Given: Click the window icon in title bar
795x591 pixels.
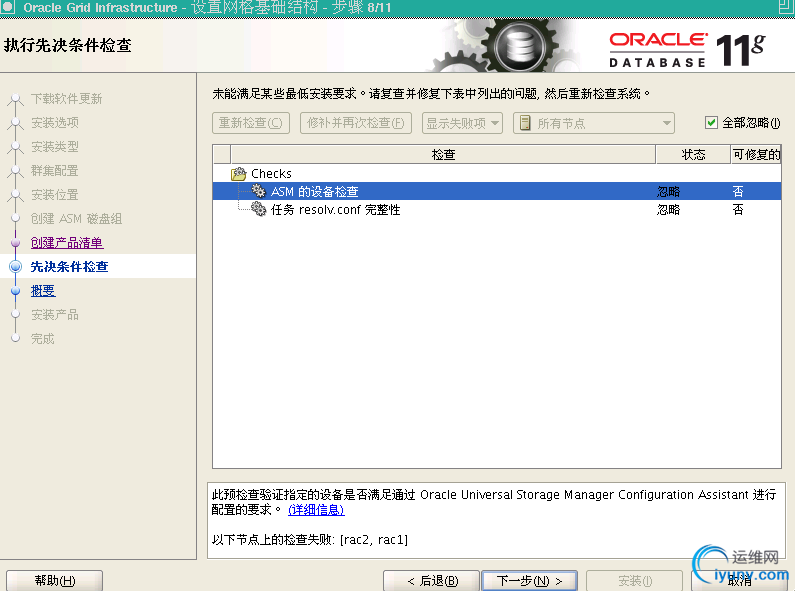Looking at the screenshot, I should [x=7, y=7].
